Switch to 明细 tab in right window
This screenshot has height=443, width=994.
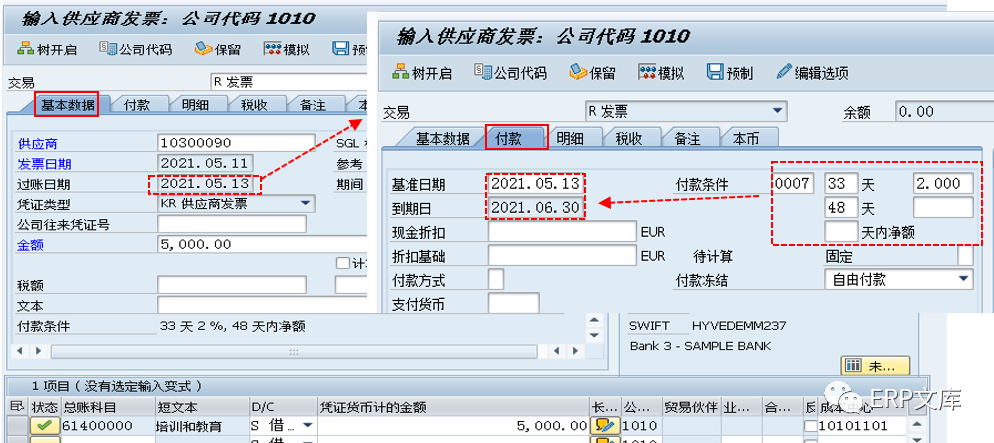tap(569, 138)
